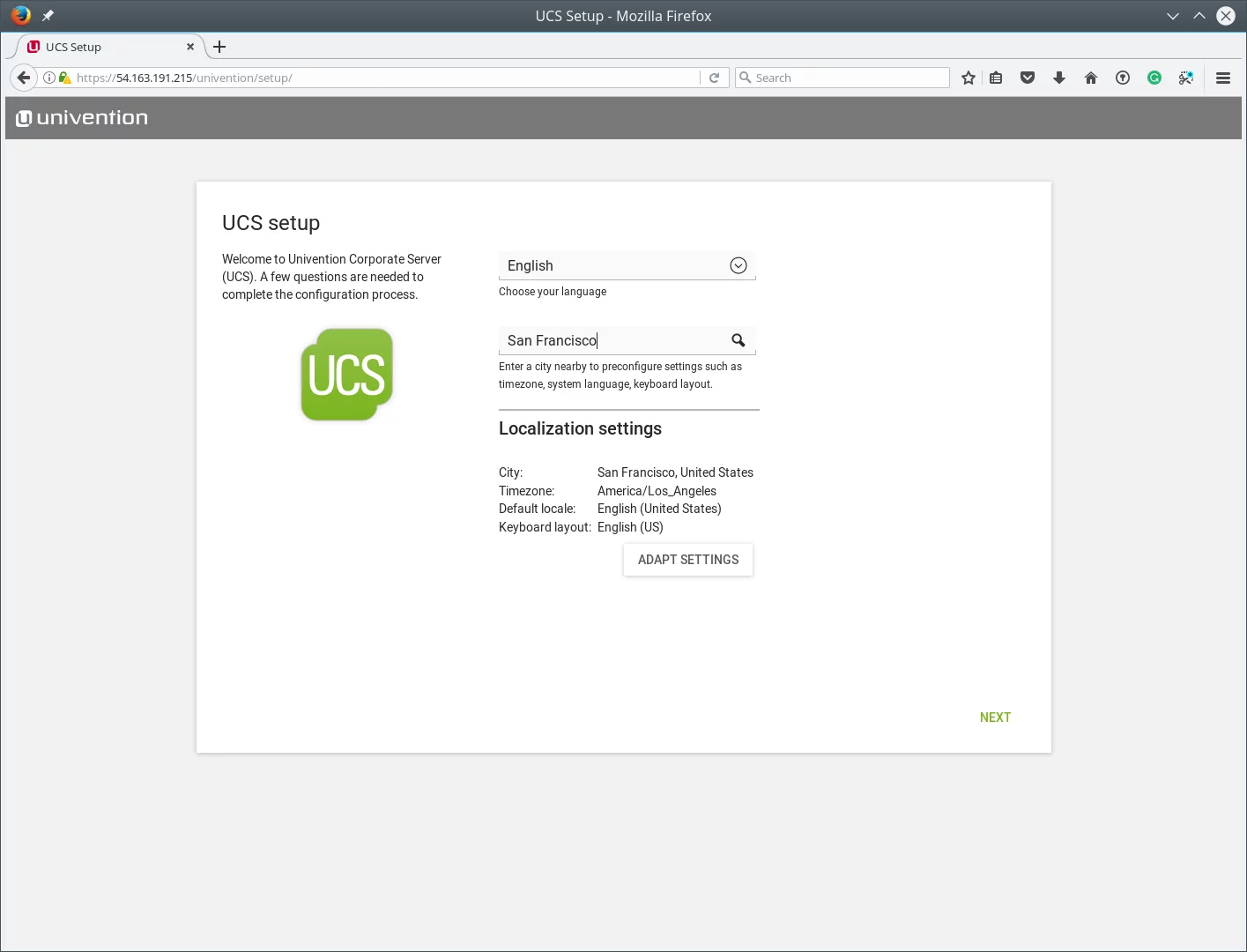
Task: Click the green UCS logo image
Action: tap(347, 375)
